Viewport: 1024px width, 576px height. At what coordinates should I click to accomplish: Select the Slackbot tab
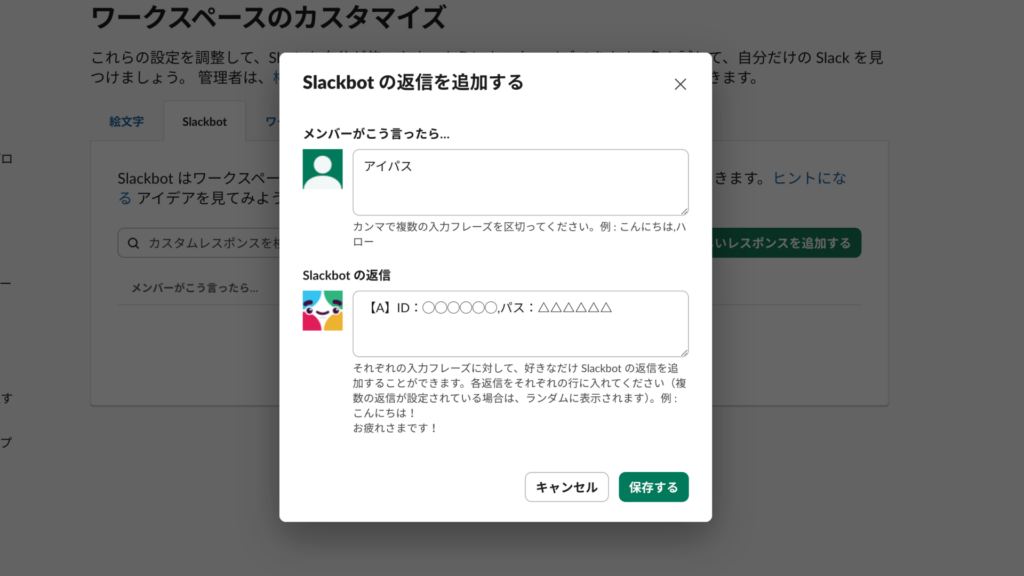click(x=204, y=121)
